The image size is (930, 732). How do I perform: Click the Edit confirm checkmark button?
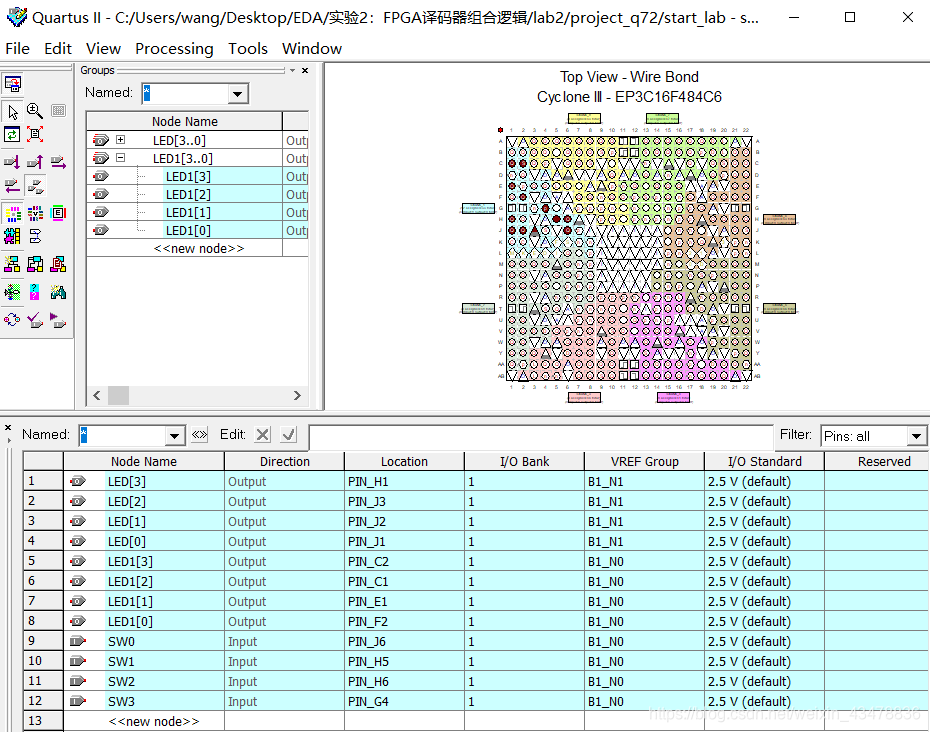(289, 435)
